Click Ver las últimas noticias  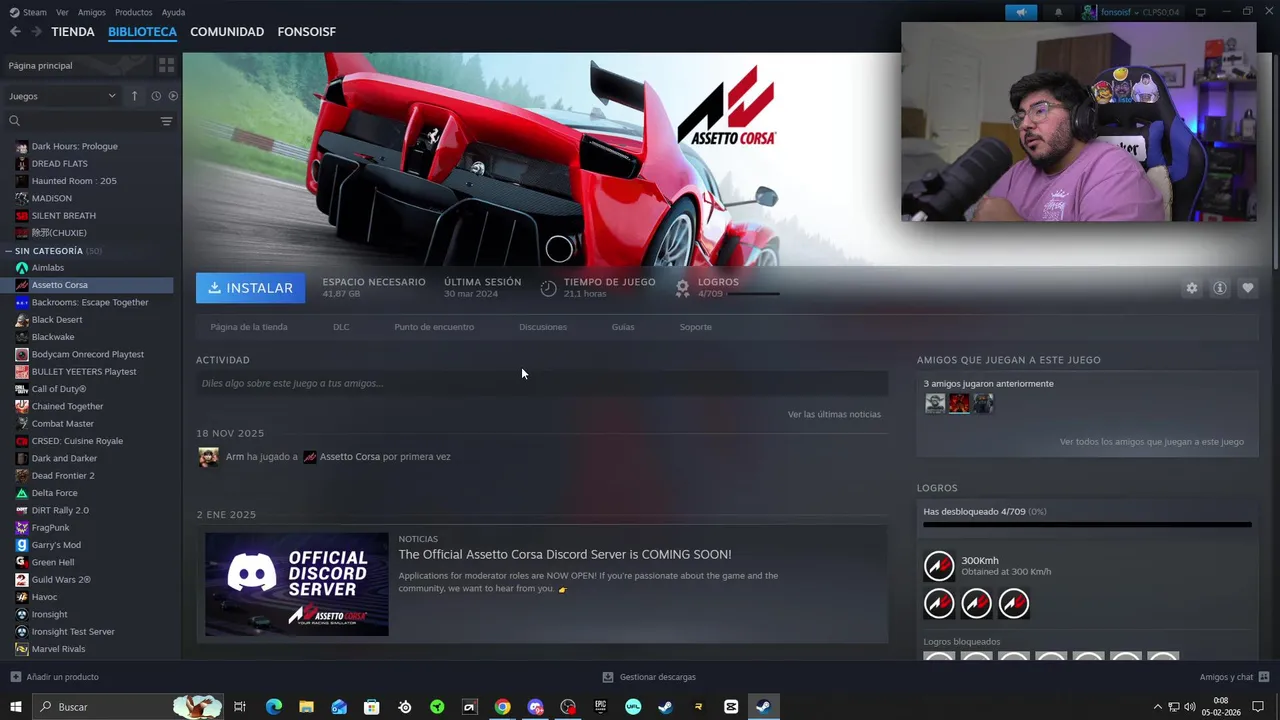(x=834, y=414)
